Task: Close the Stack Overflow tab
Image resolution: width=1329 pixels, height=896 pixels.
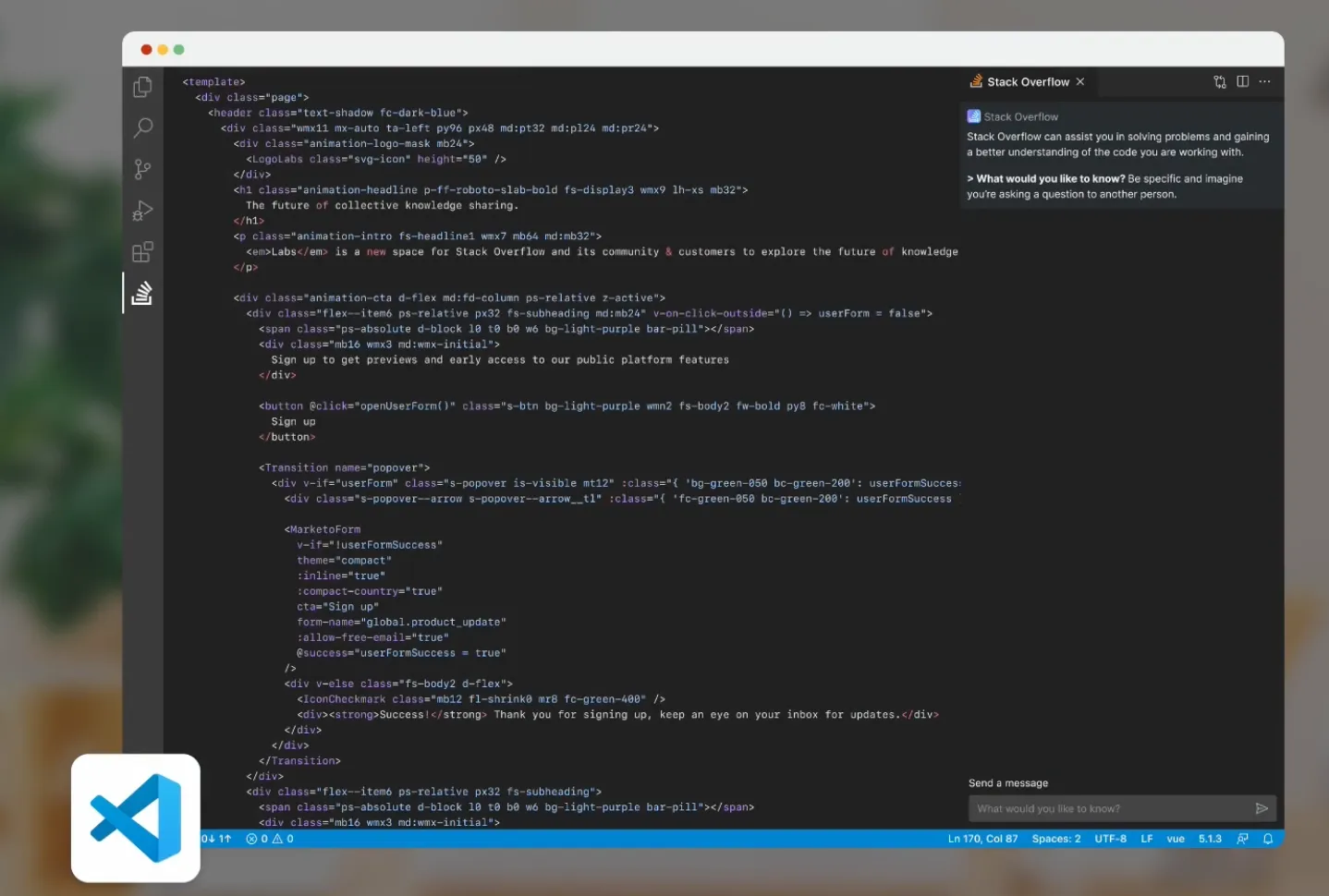Action: coord(1080,82)
